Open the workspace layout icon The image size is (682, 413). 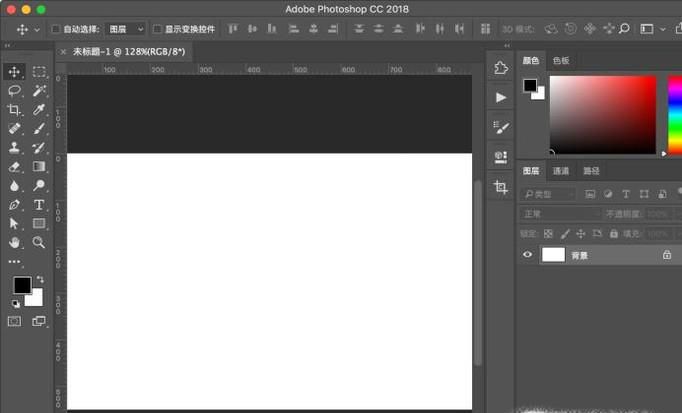(x=647, y=29)
